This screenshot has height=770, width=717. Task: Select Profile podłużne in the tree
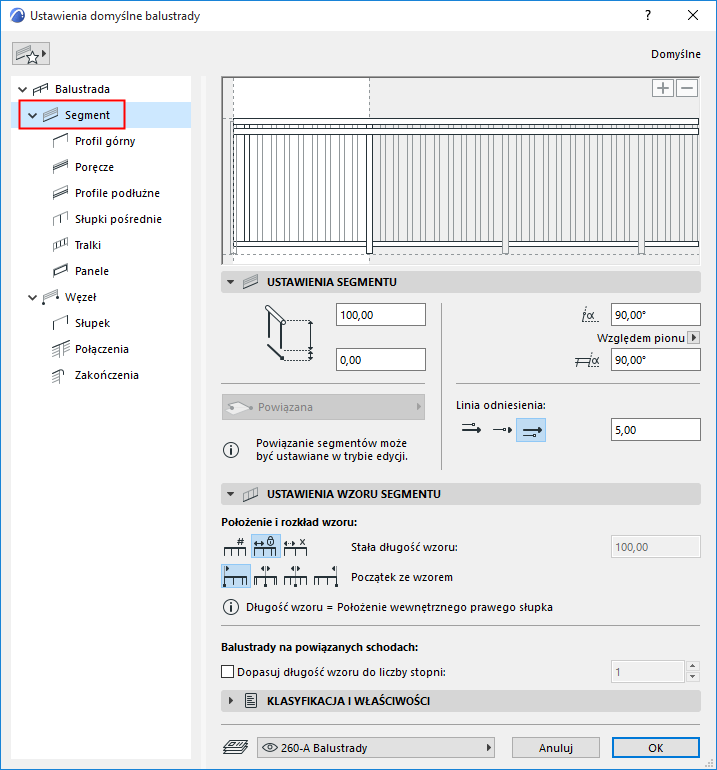click(x=117, y=193)
